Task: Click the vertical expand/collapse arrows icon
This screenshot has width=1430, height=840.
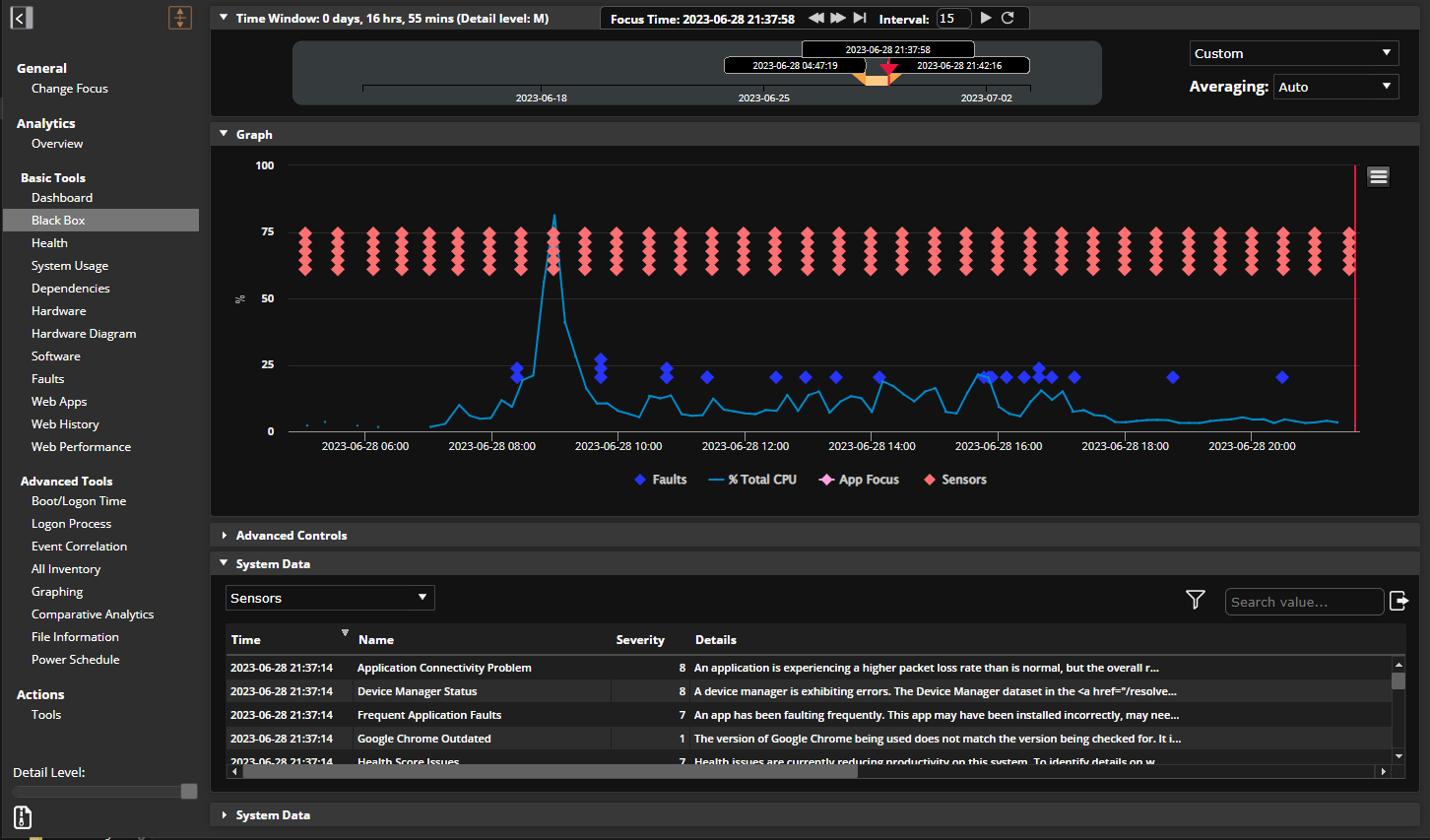Action: click(x=180, y=18)
